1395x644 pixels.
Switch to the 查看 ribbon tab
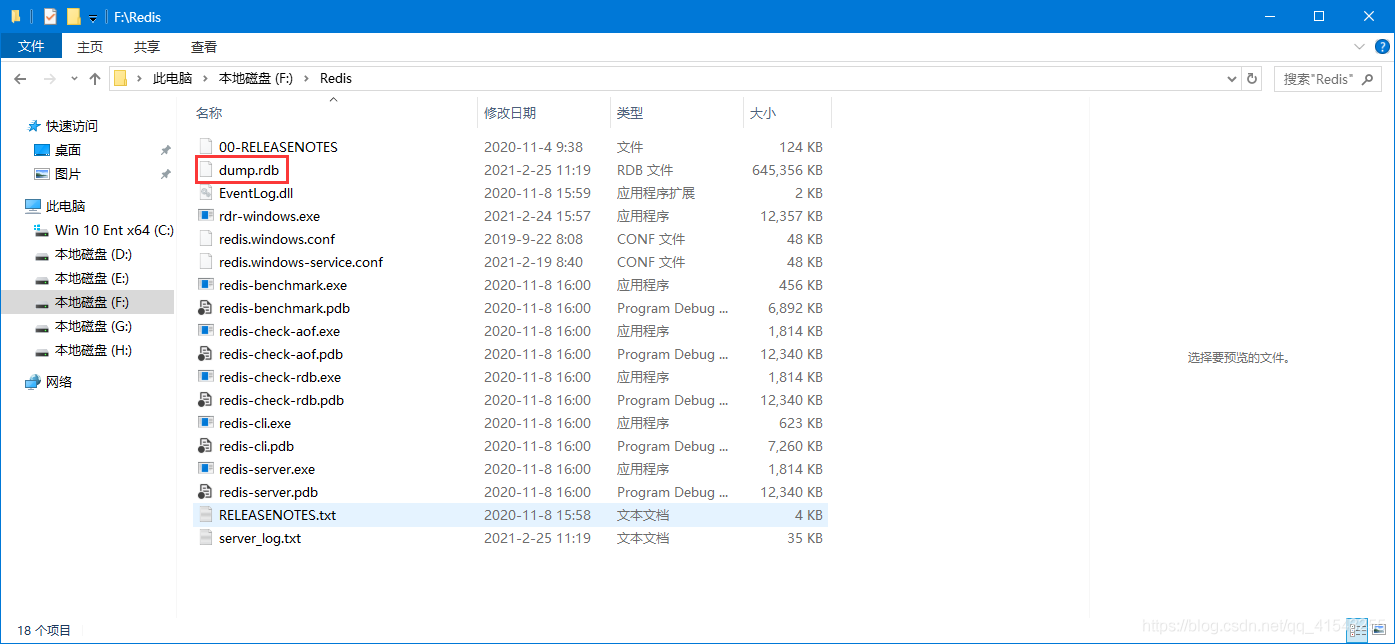coord(203,46)
